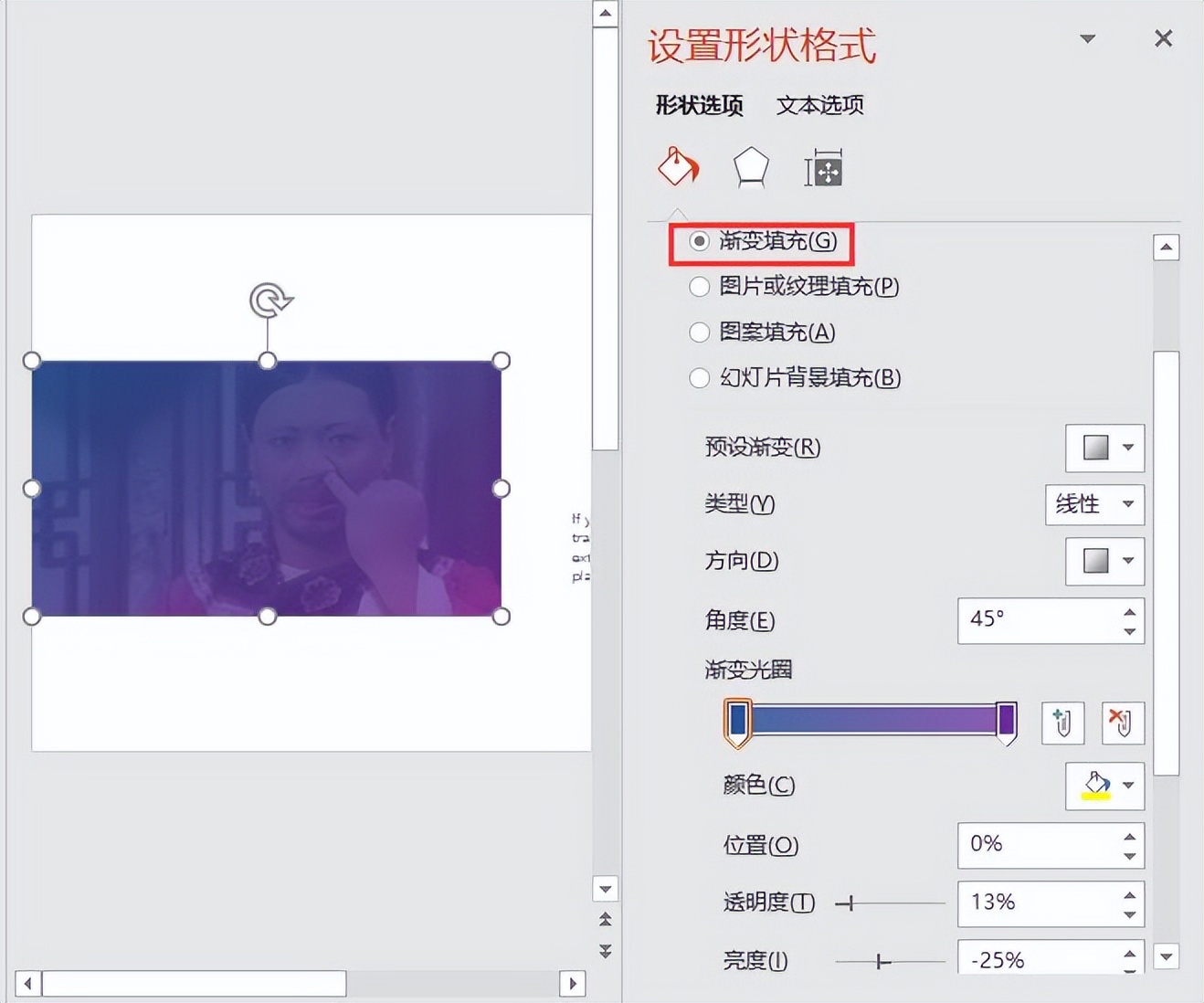Select the gradient-filled picture on the slide
The width and height of the screenshot is (1204, 1003).
(266, 489)
